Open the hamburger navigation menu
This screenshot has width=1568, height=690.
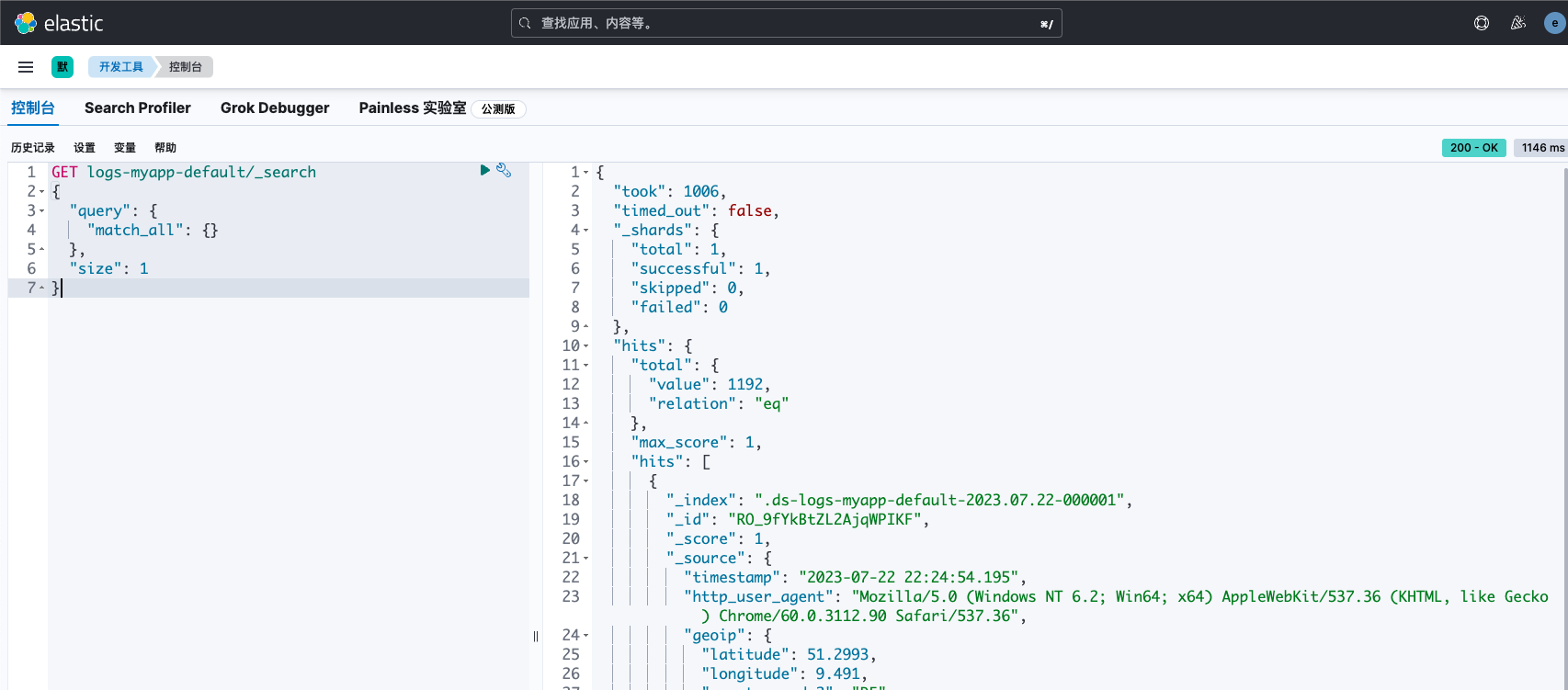coord(26,67)
